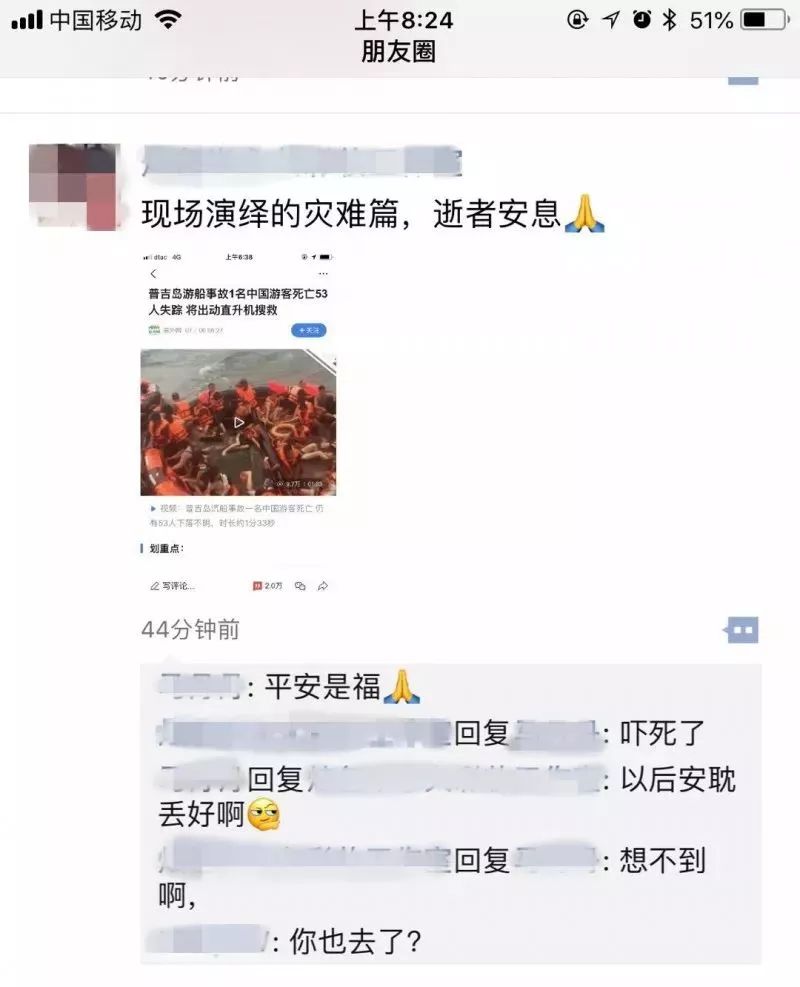Tap the 写评论 comment field
800x987 pixels.
[172, 586]
